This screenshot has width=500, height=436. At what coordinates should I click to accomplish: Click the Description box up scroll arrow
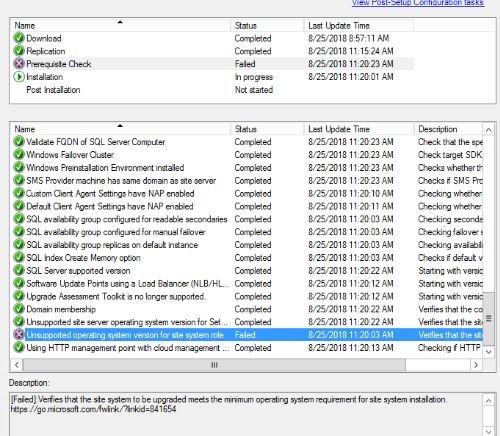(x=489, y=400)
